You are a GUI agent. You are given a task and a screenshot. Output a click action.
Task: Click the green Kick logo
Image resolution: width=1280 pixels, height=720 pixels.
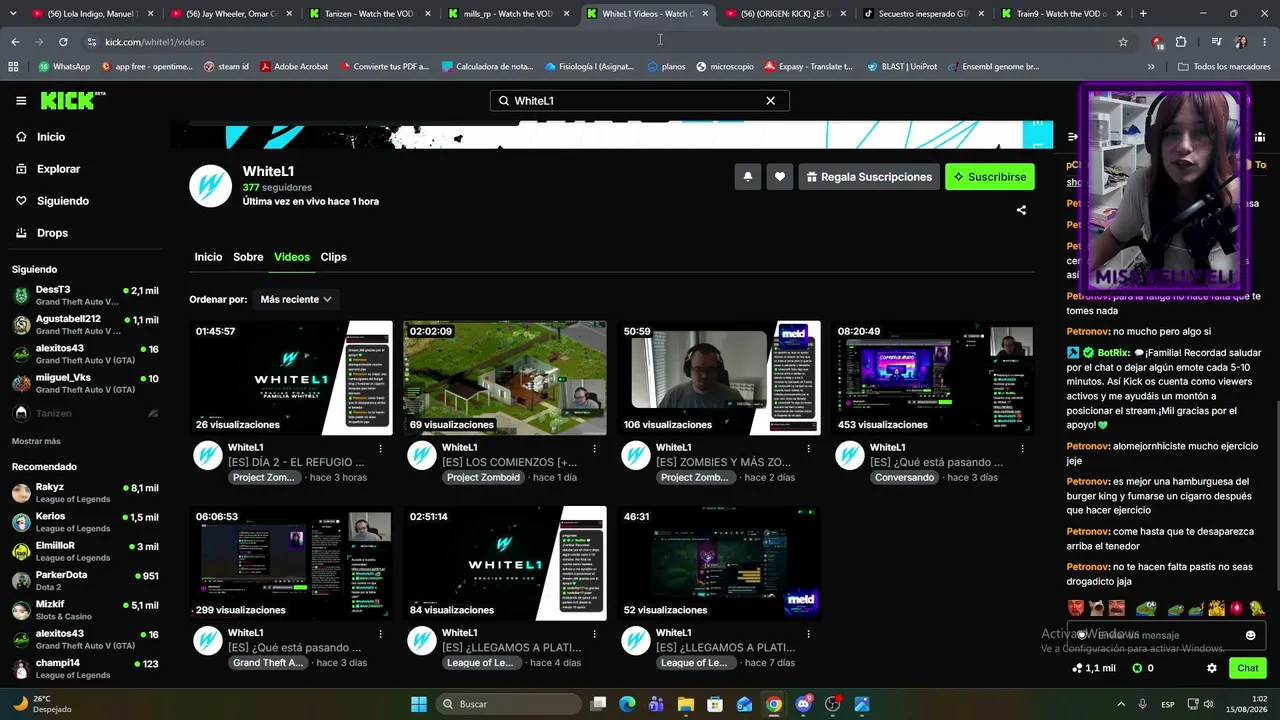click(72, 100)
